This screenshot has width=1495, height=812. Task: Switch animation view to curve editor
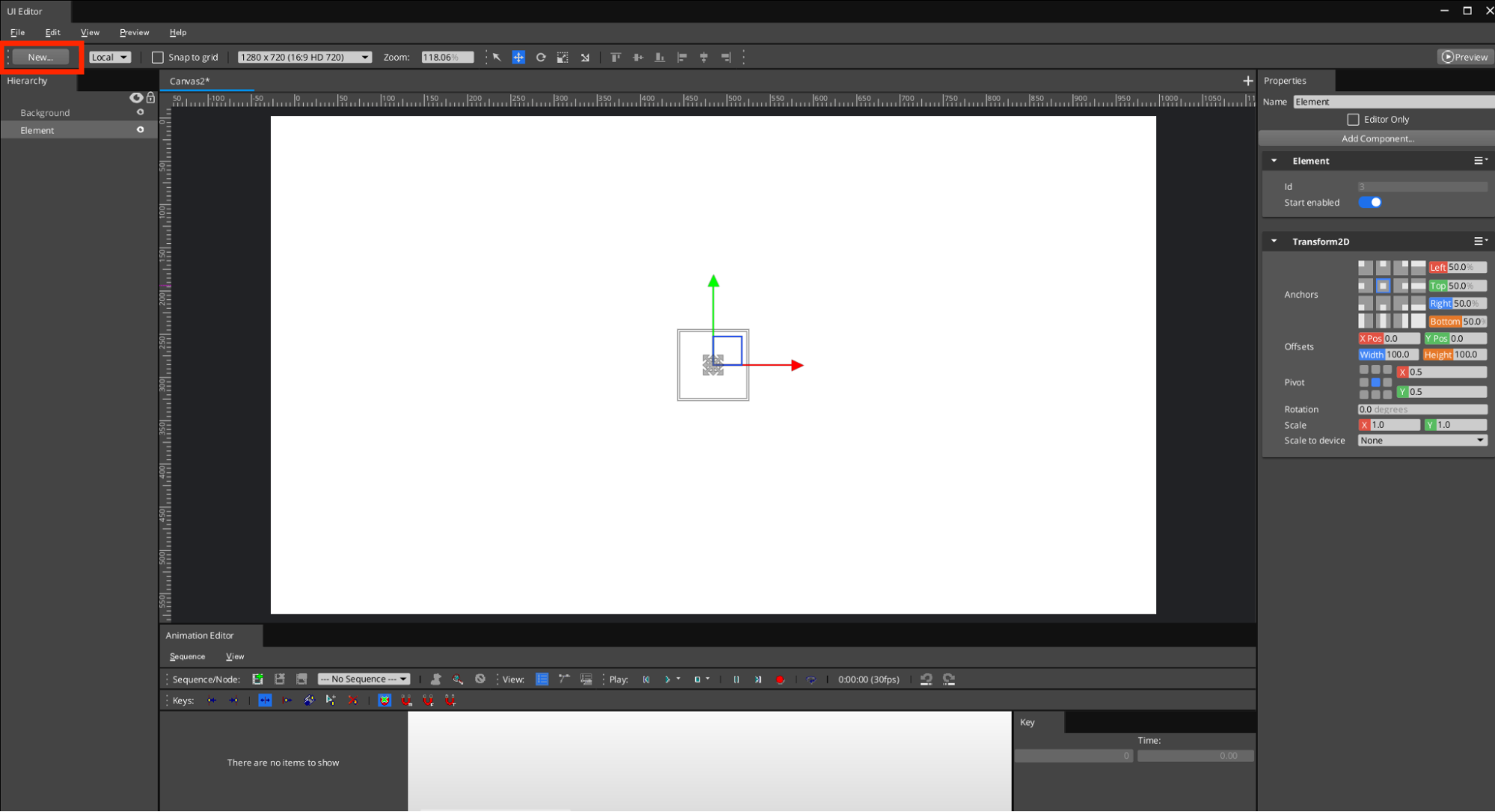(564, 679)
